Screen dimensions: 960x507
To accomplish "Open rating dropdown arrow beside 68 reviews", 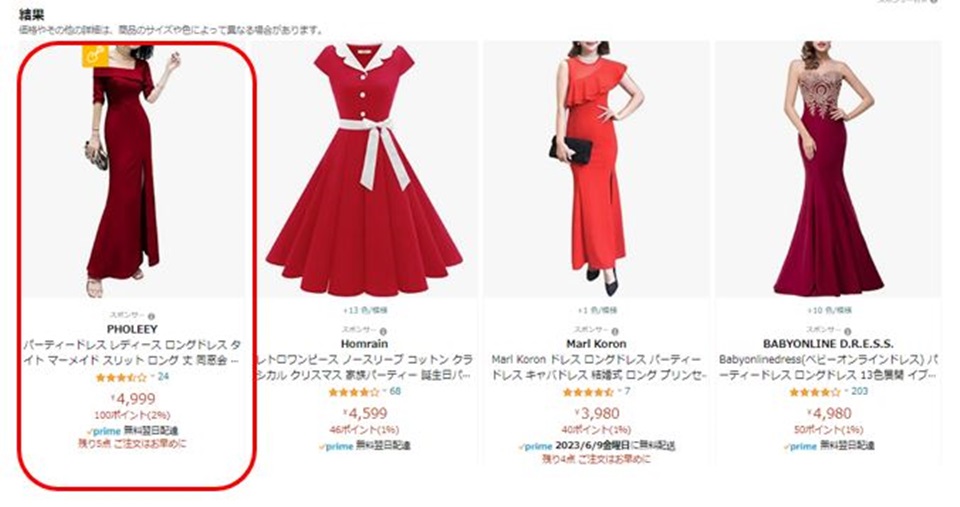I will point(384,391).
